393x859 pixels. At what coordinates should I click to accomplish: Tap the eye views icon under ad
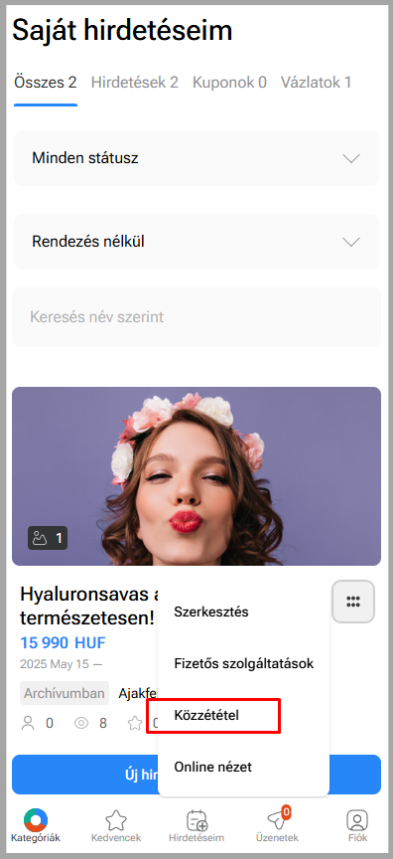pyautogui.click(x=82, y=723)
